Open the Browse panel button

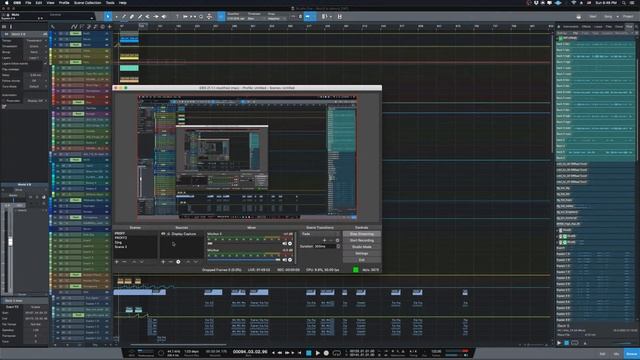pyautogui.click(x=631, y=354)
